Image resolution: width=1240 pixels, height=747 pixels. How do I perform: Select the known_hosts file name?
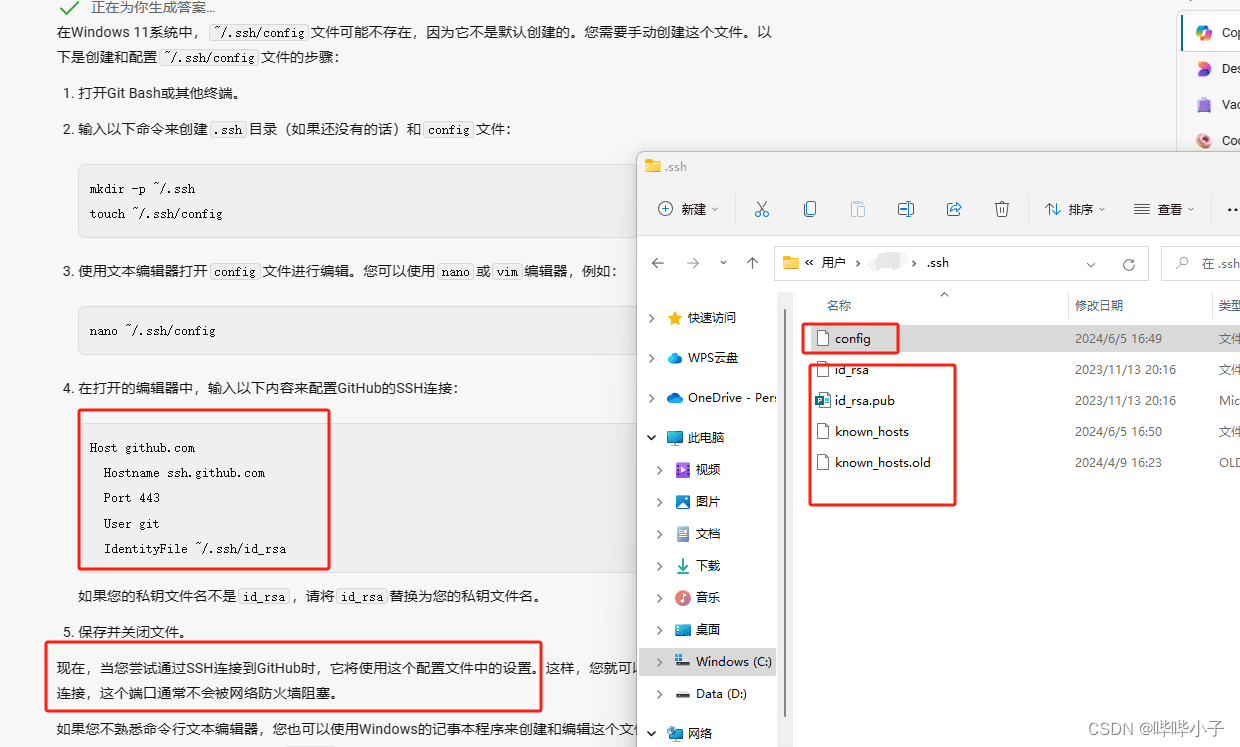point(872,432)
